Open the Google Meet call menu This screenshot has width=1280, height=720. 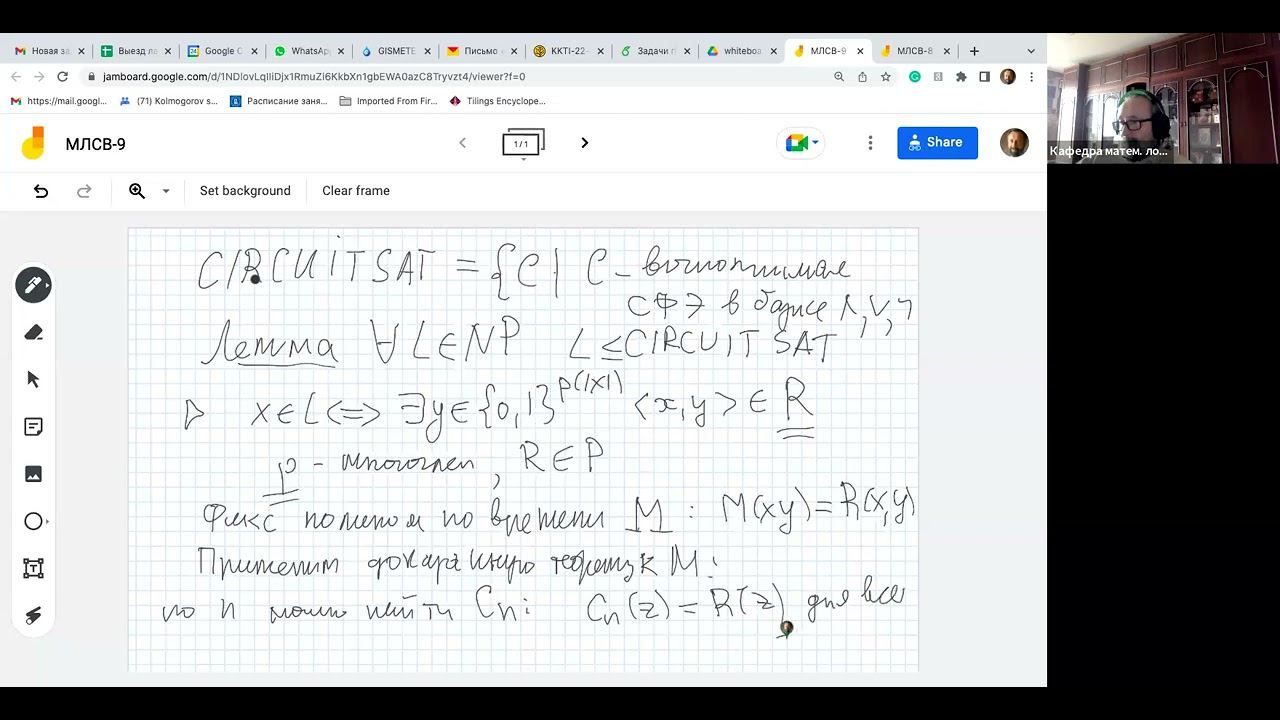point(803,143)
